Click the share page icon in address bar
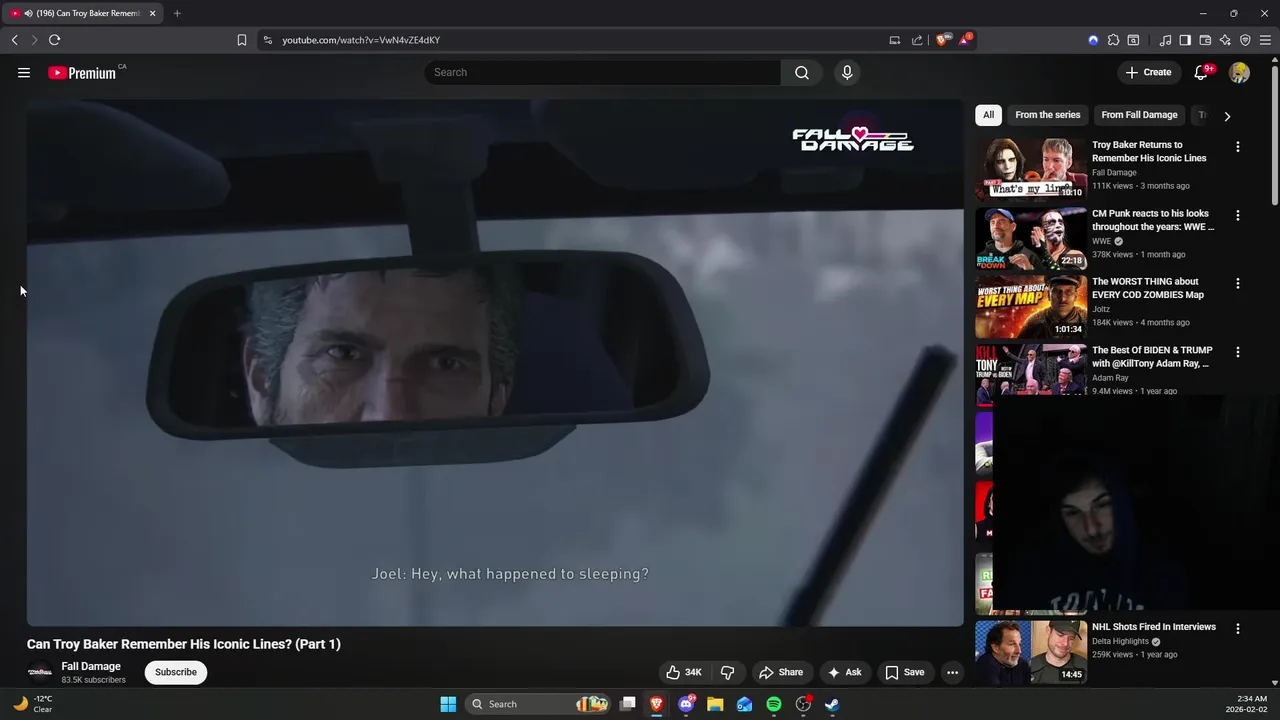This screenshot has height=720, width=1280. 917,40
